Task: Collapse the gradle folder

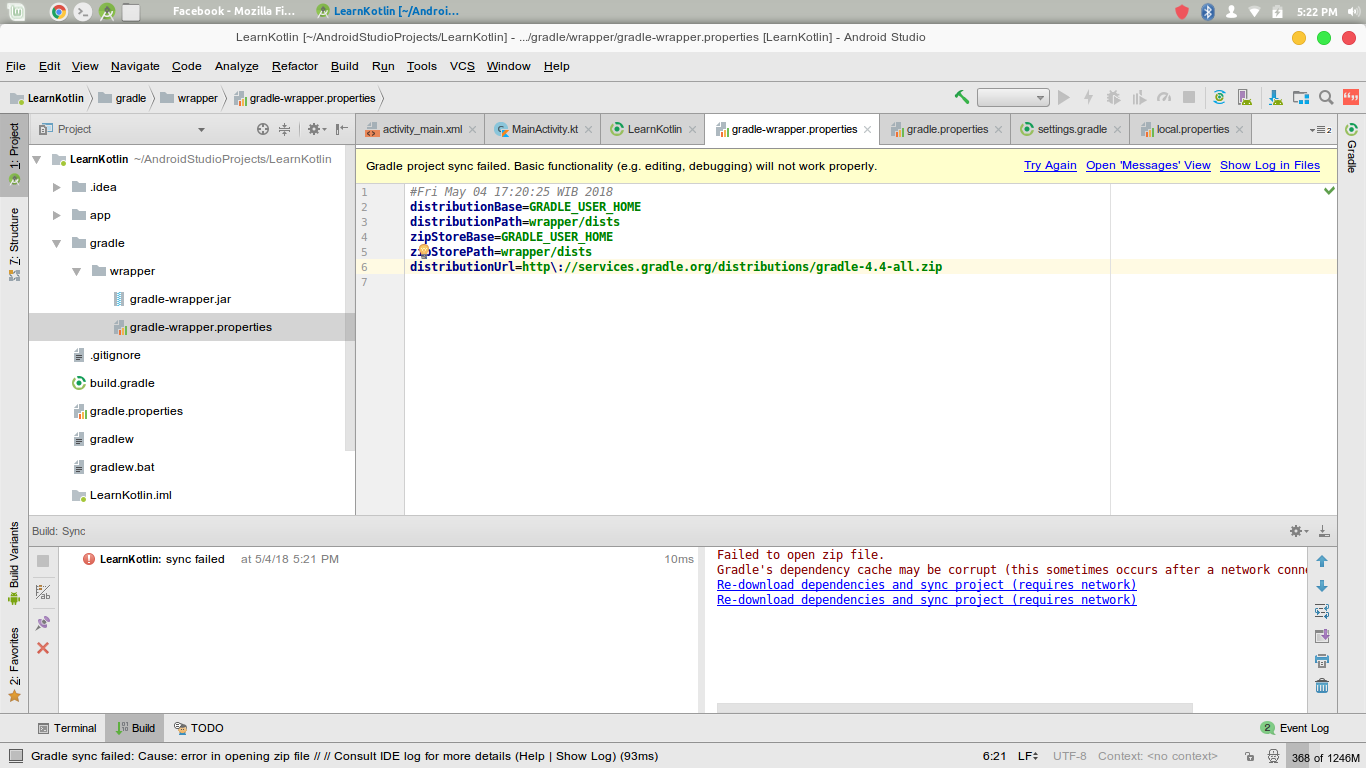Action: 57,243
